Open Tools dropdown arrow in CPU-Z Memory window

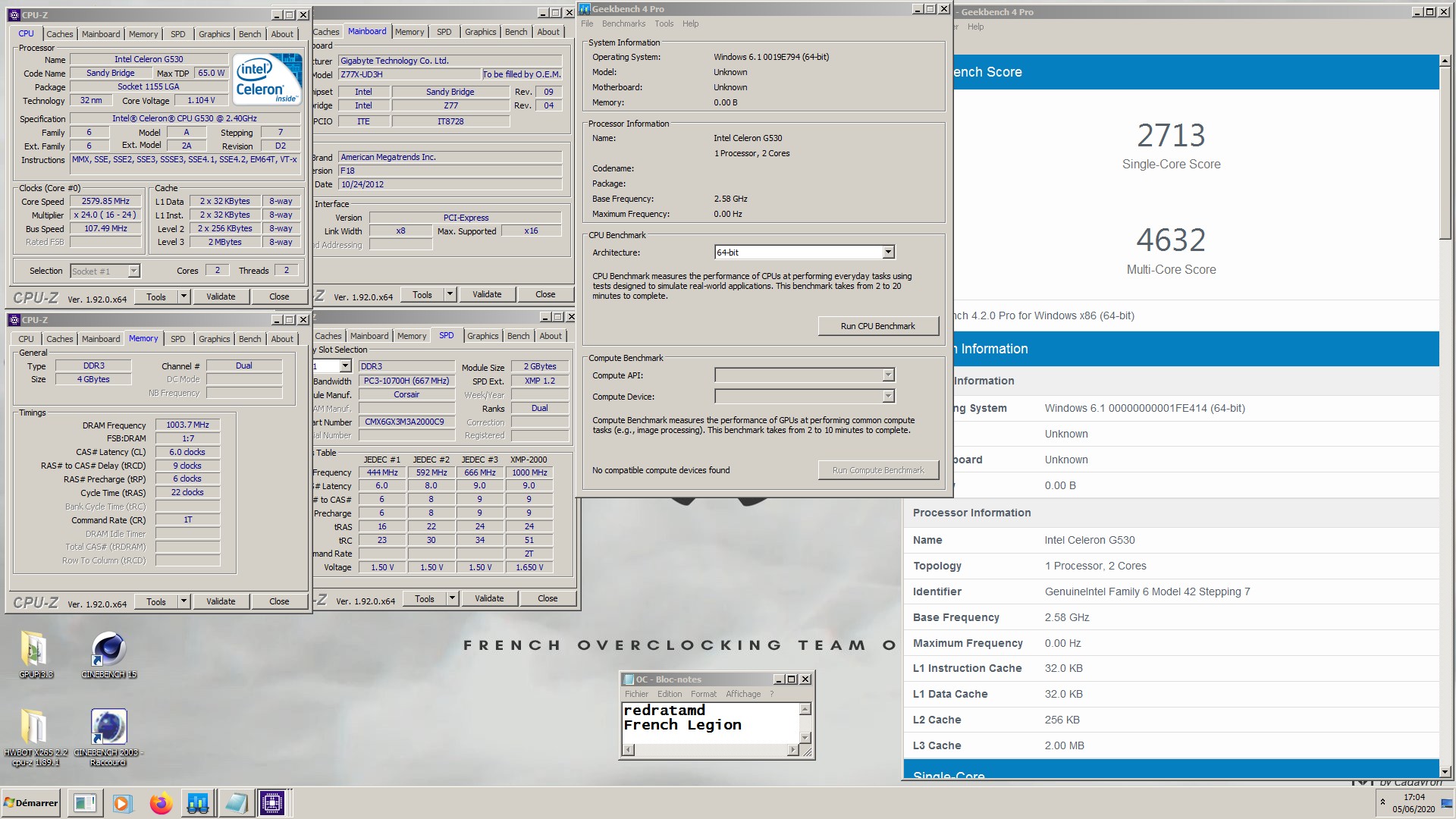184,601
